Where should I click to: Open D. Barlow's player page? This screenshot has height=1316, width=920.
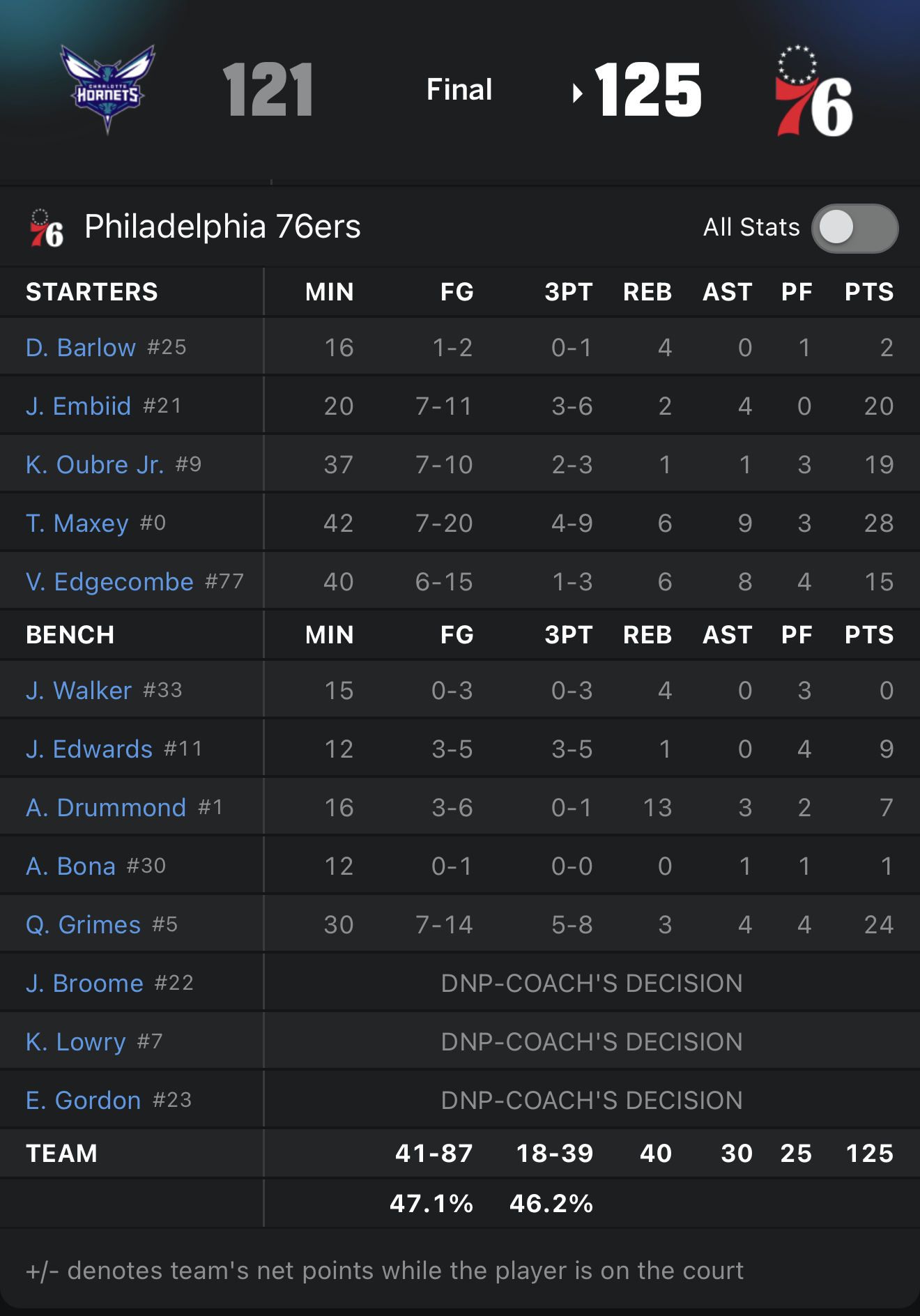[81, 347]
